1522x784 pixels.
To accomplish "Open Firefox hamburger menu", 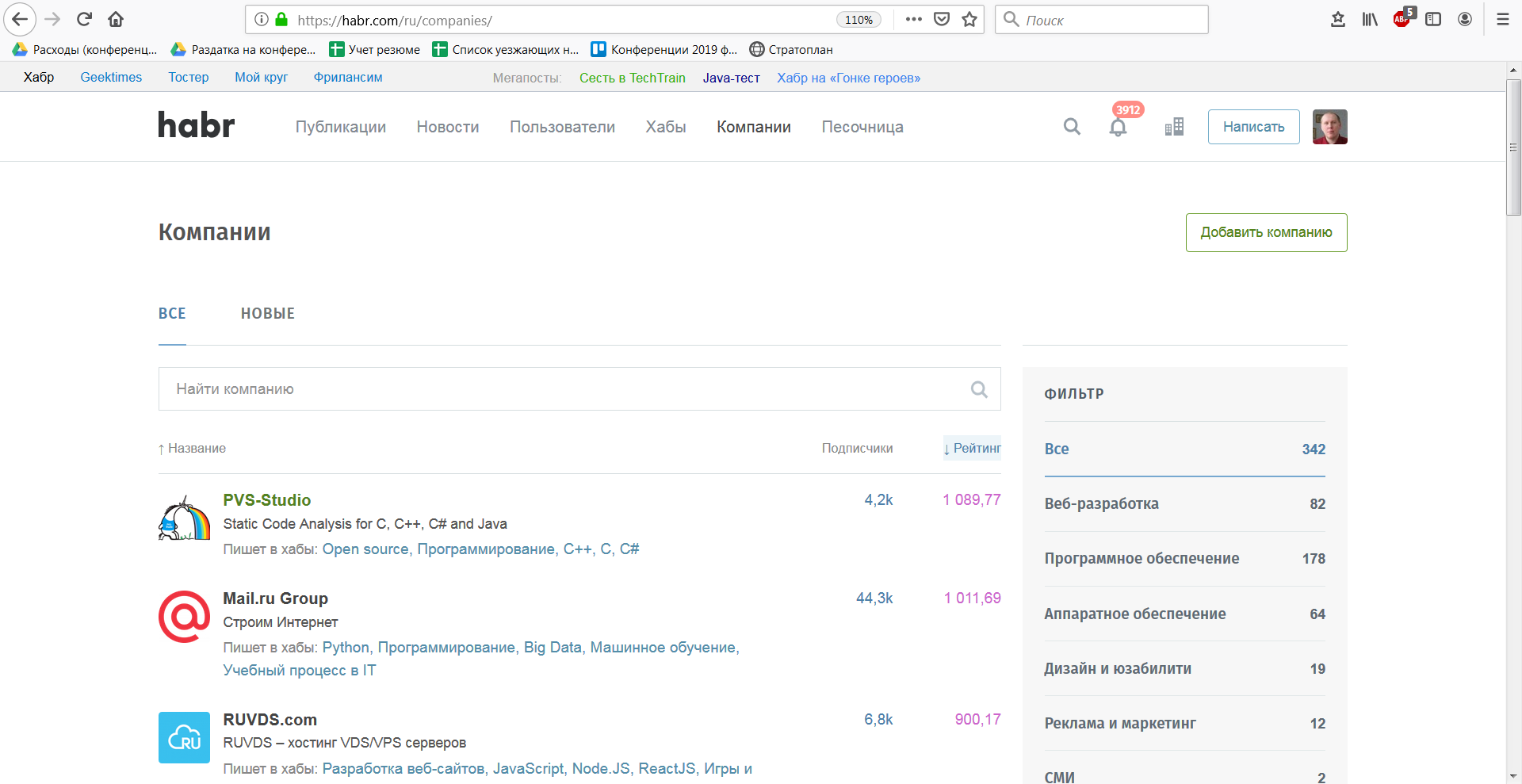I will pos(1502,20).
